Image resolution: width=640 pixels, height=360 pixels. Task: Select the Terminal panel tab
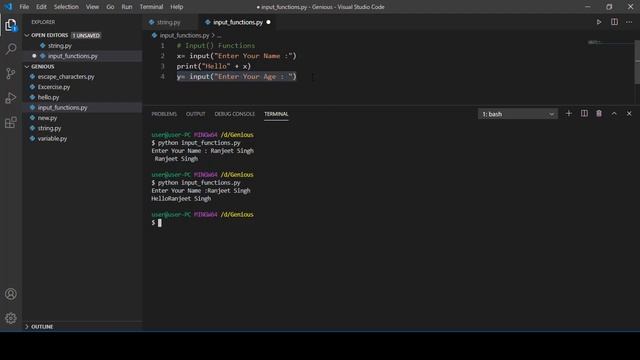[x=276, y=114]
